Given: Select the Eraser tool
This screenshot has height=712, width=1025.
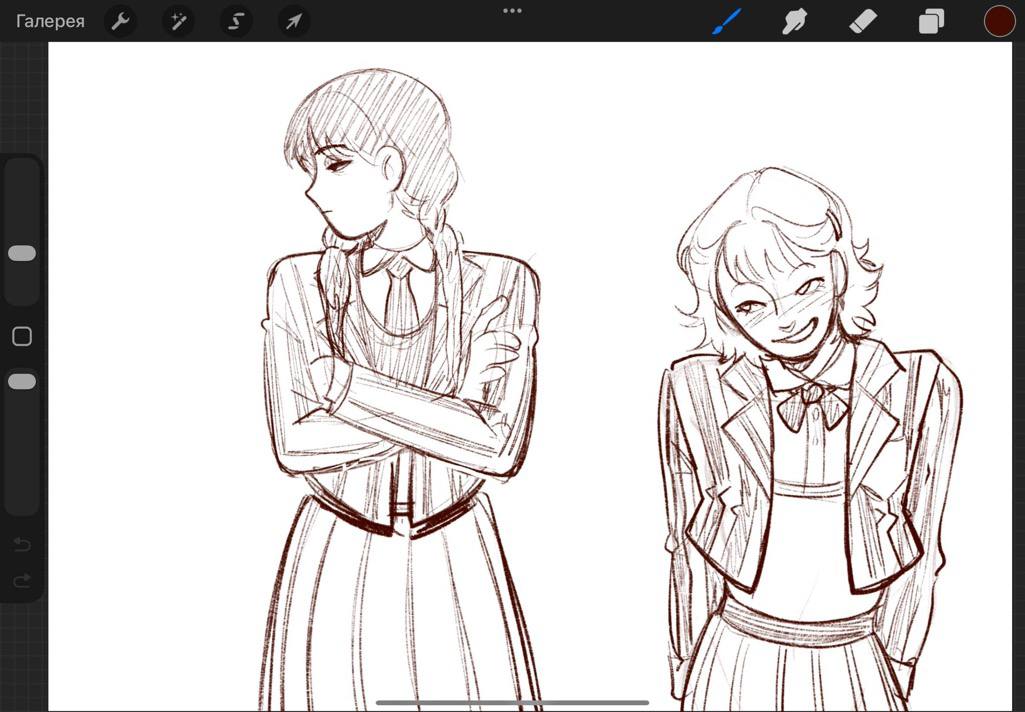Looking at the screenshot, I should 863,22.
